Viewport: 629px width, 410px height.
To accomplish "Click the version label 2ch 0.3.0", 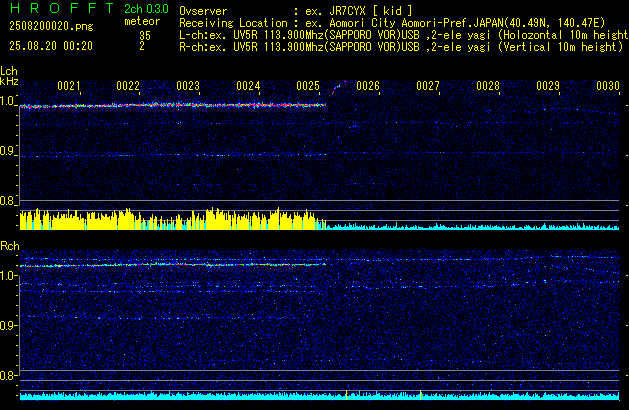I will (146, 9).
